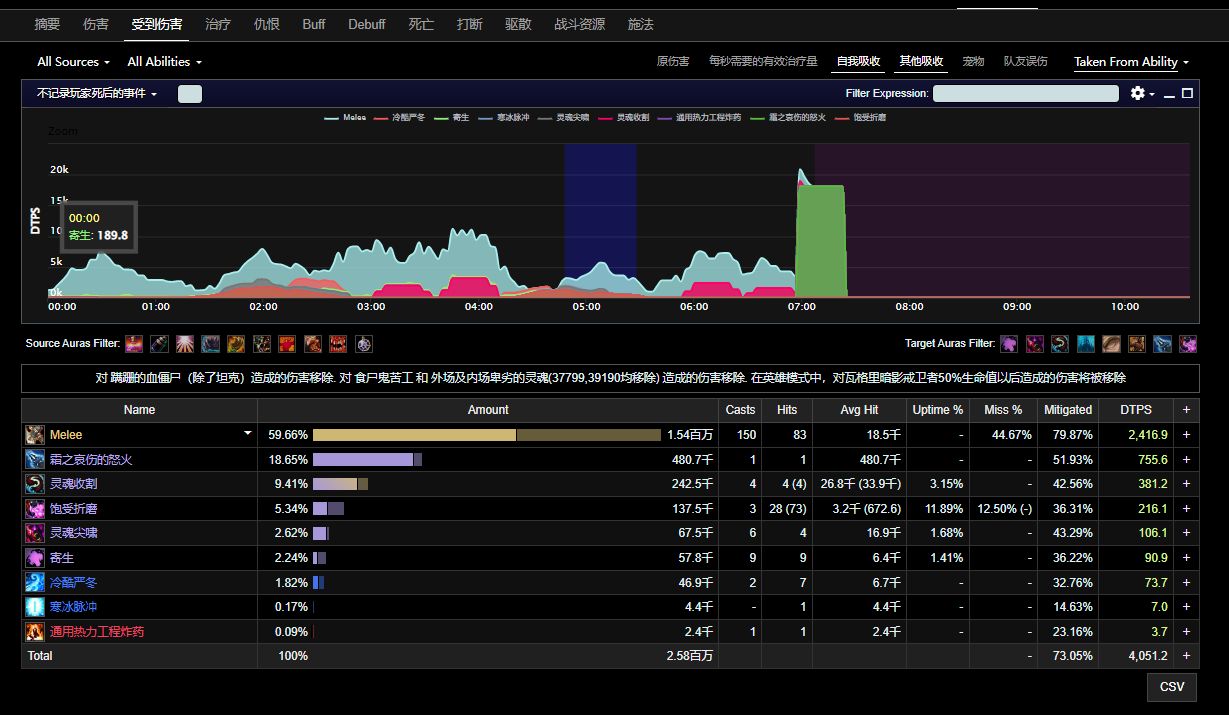Click the Melee ability icon in table
Image resolution: width=1229 pixels, height=715 pixels.
click(x=35, y=435)
